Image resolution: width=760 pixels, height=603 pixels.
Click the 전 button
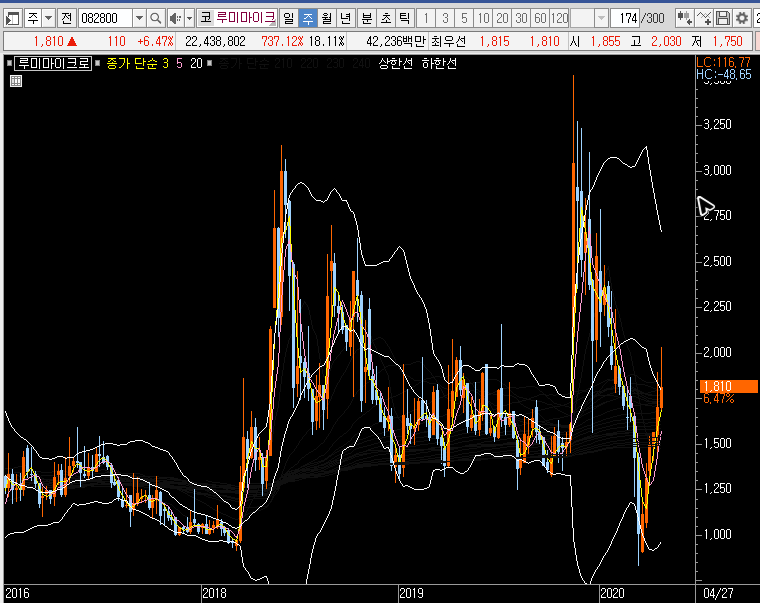[x=66, y=19]
